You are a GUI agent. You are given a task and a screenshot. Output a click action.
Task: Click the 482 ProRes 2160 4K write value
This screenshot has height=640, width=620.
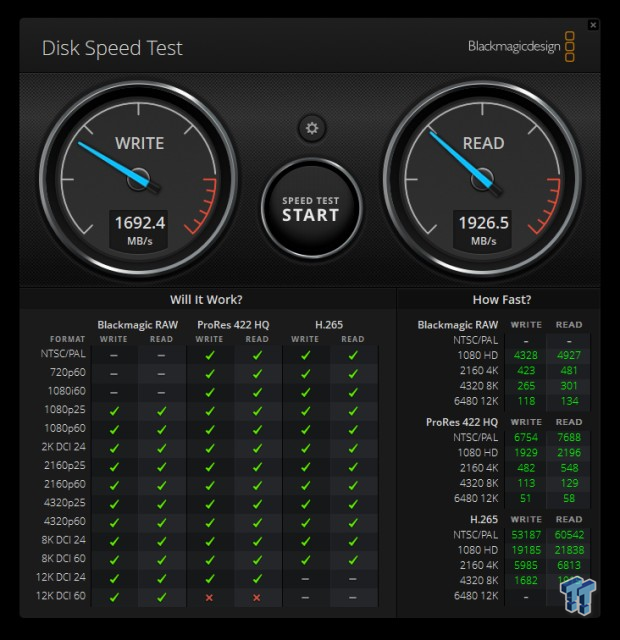tap(526, 468)
